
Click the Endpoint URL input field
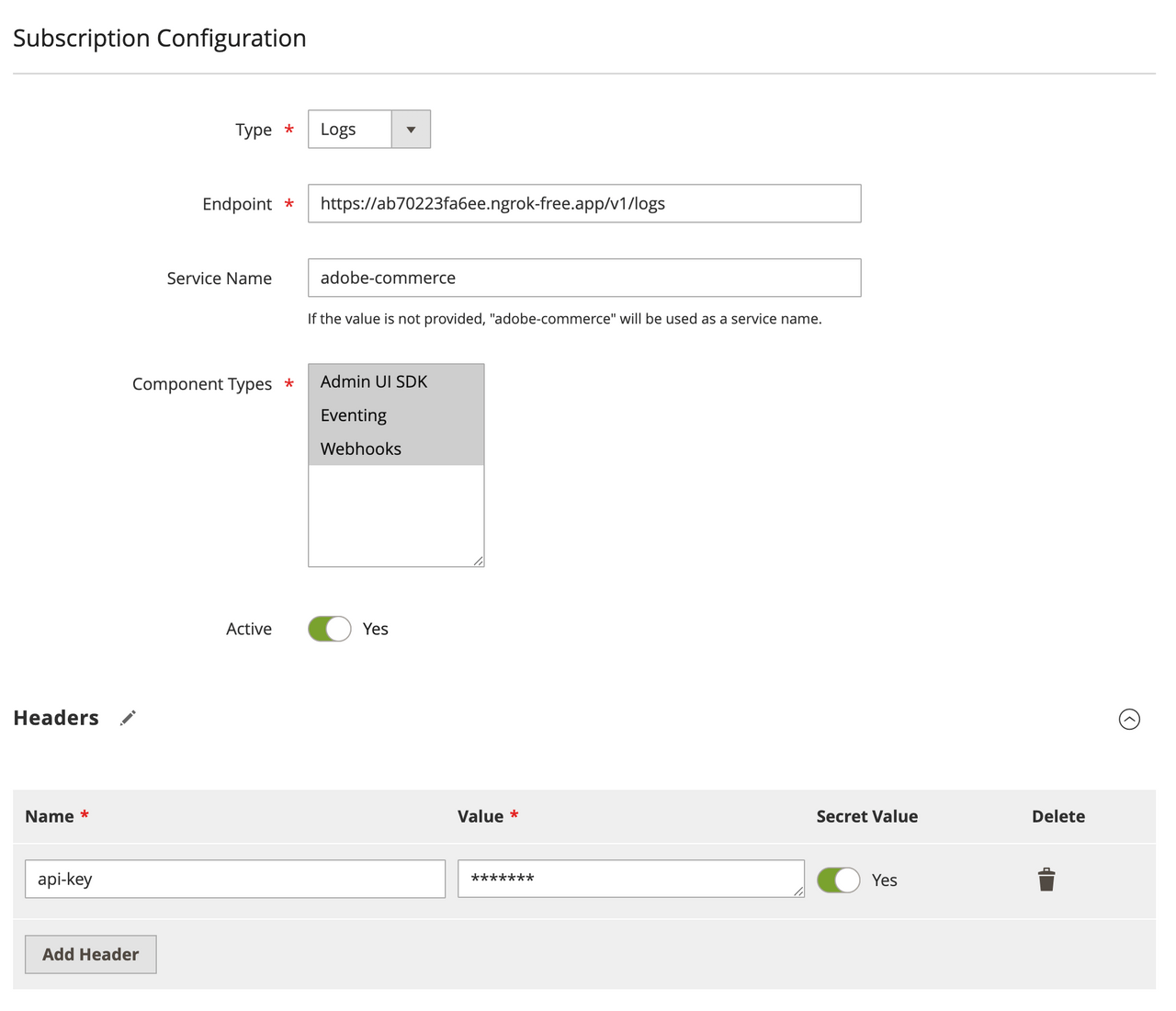click(x=584, y=203)
